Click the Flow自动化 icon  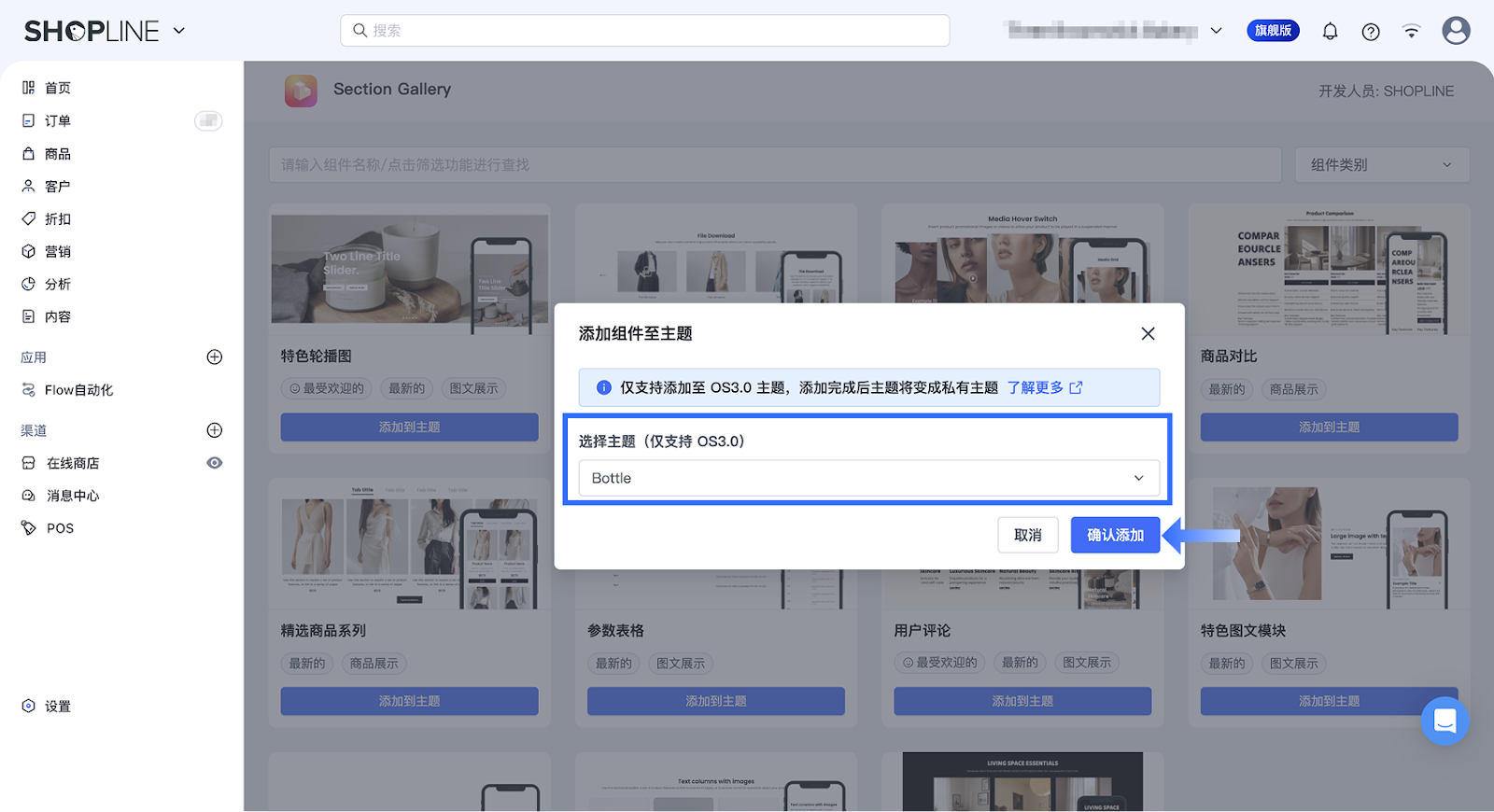coord(29,390)
